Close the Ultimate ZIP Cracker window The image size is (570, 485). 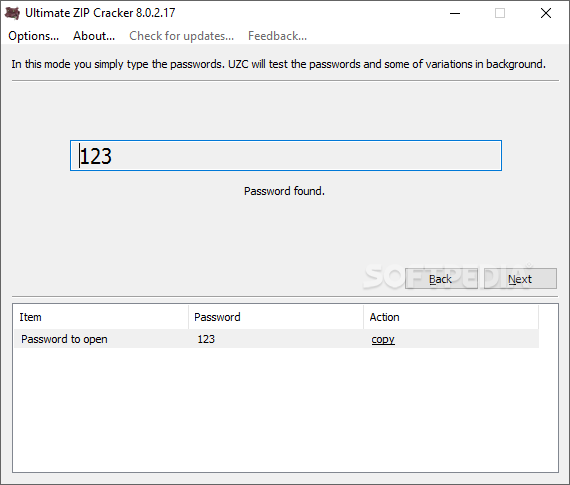(x=546, y=13)
